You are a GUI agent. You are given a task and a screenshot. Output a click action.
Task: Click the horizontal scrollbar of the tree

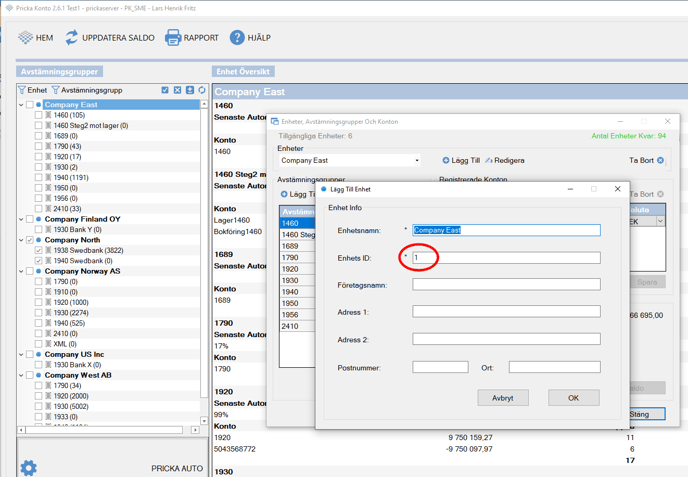(108, 430)
